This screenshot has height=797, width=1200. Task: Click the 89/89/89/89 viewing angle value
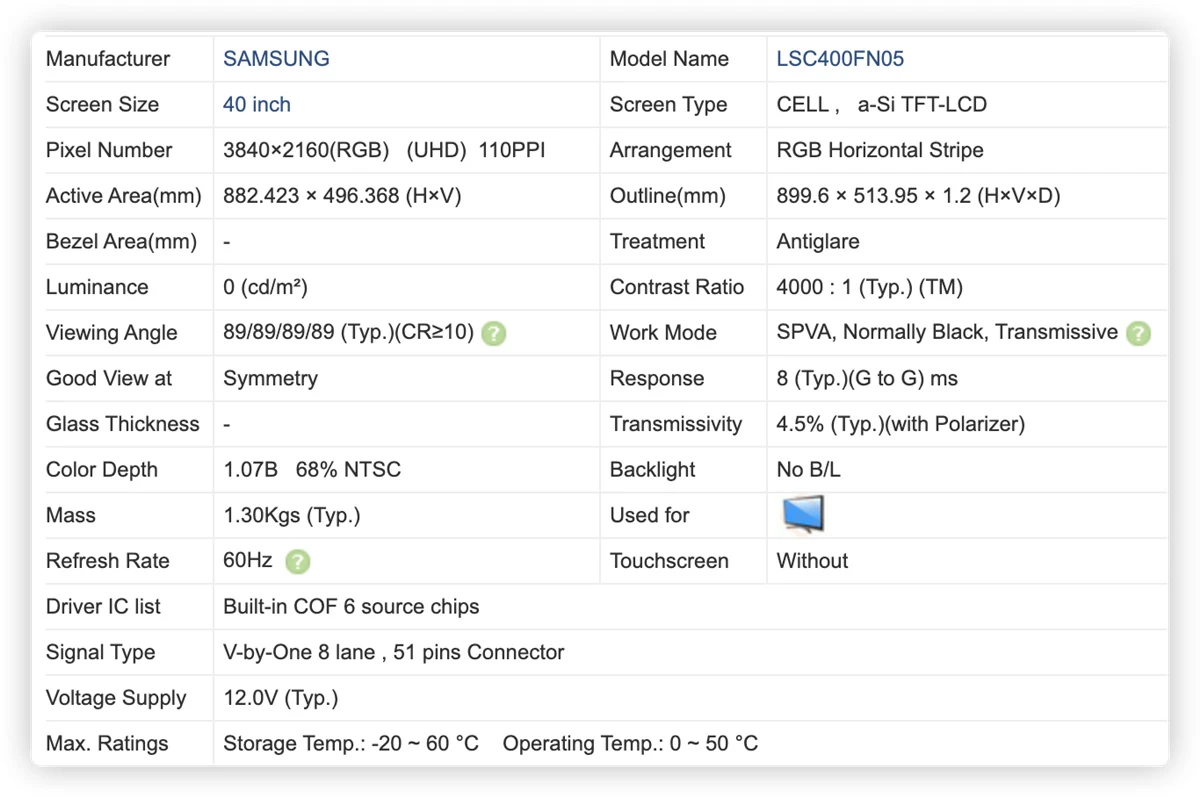(348, 333)
